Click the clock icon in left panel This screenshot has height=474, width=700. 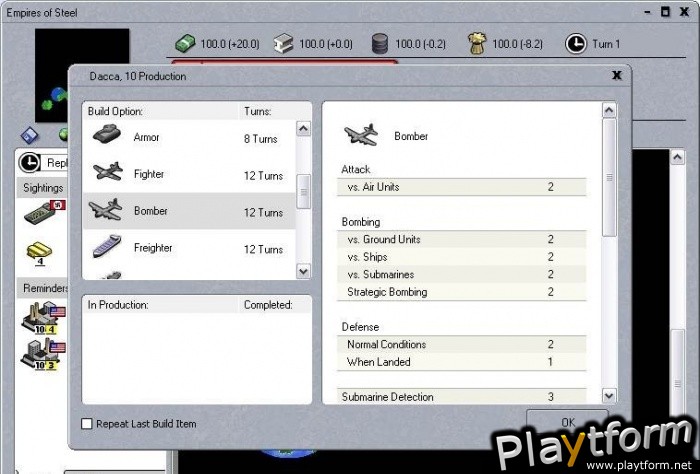tap(29, 162)
